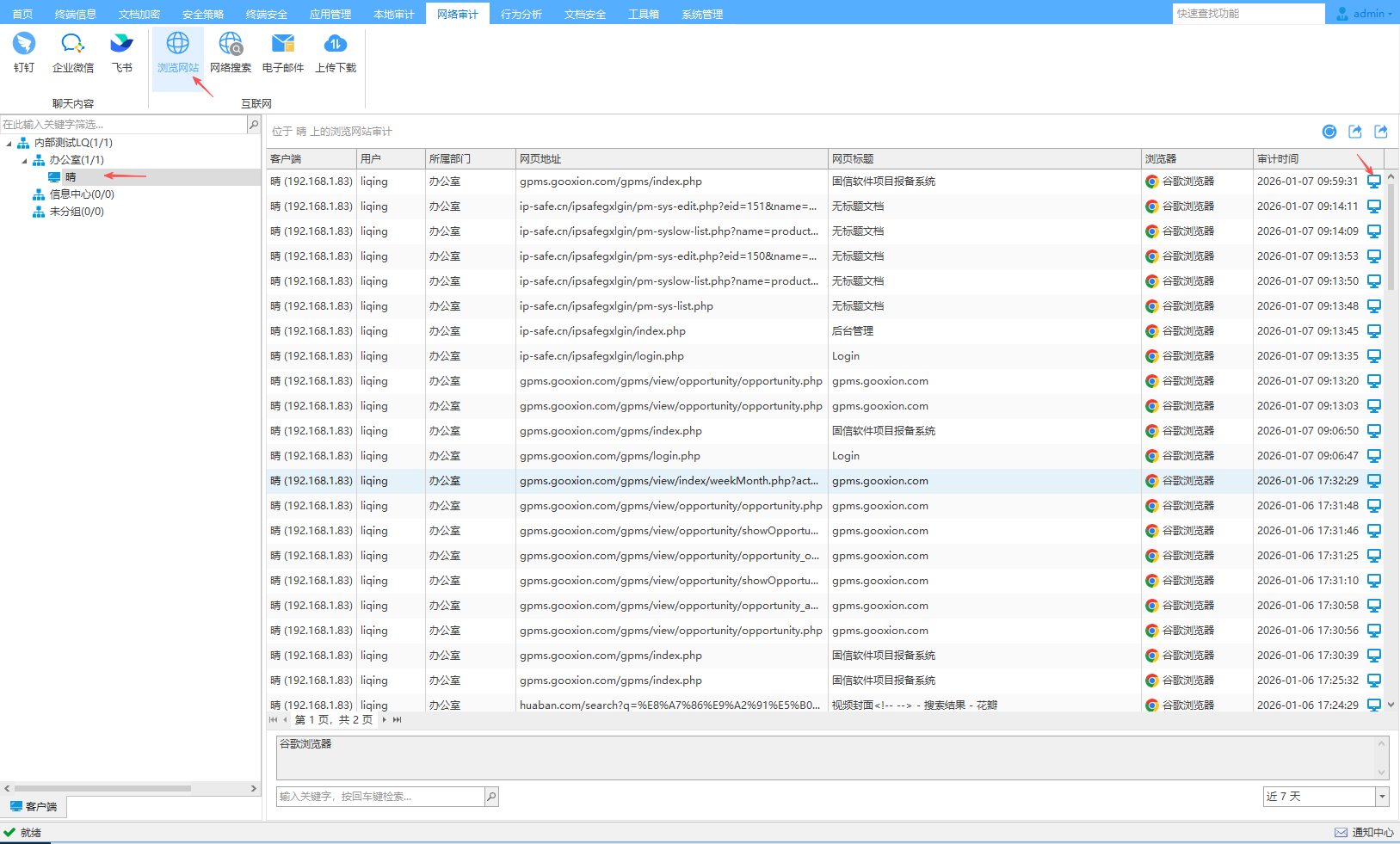Image resolution: width=1400 pixels, height=844 pixels.
Task: Jump to the last results page
Action: pos(398,720)
